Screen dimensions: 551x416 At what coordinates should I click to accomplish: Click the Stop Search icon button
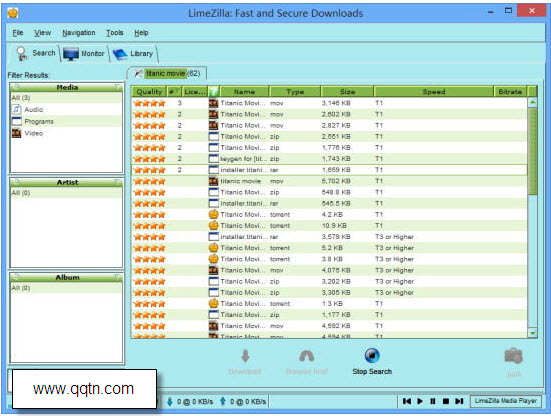pos(372,355)
